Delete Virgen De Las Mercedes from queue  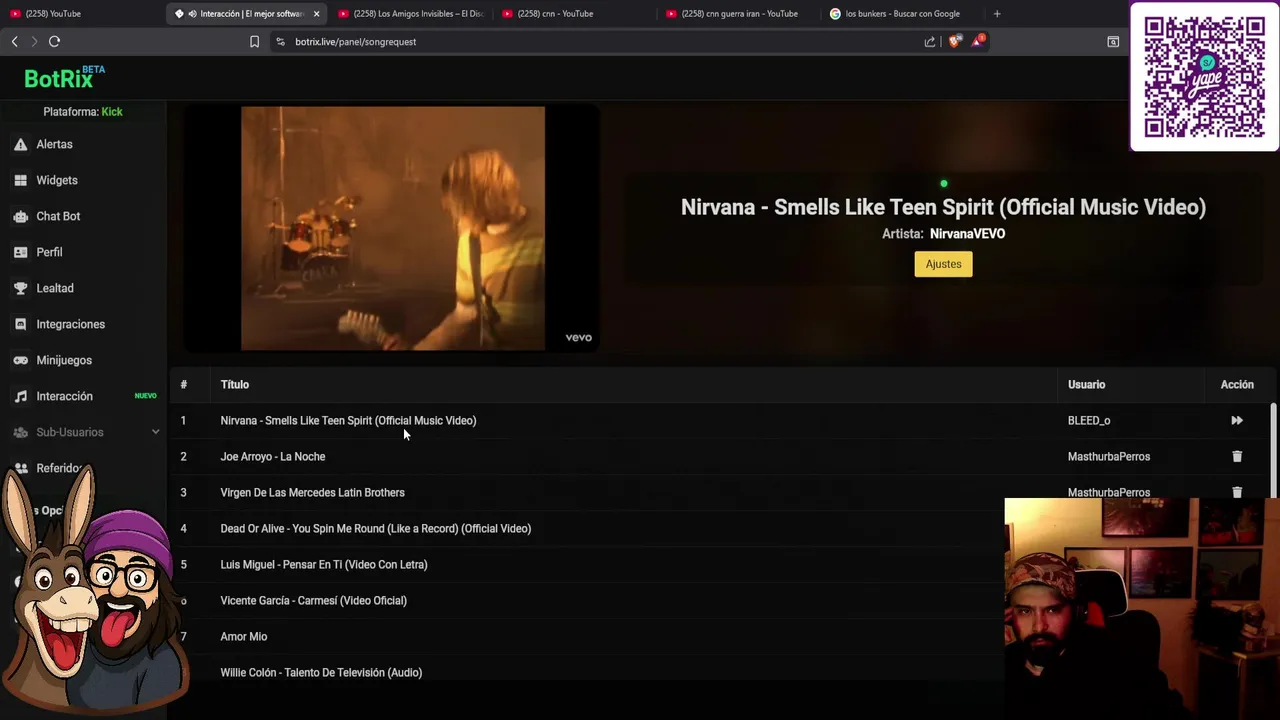click(1237, 492)
